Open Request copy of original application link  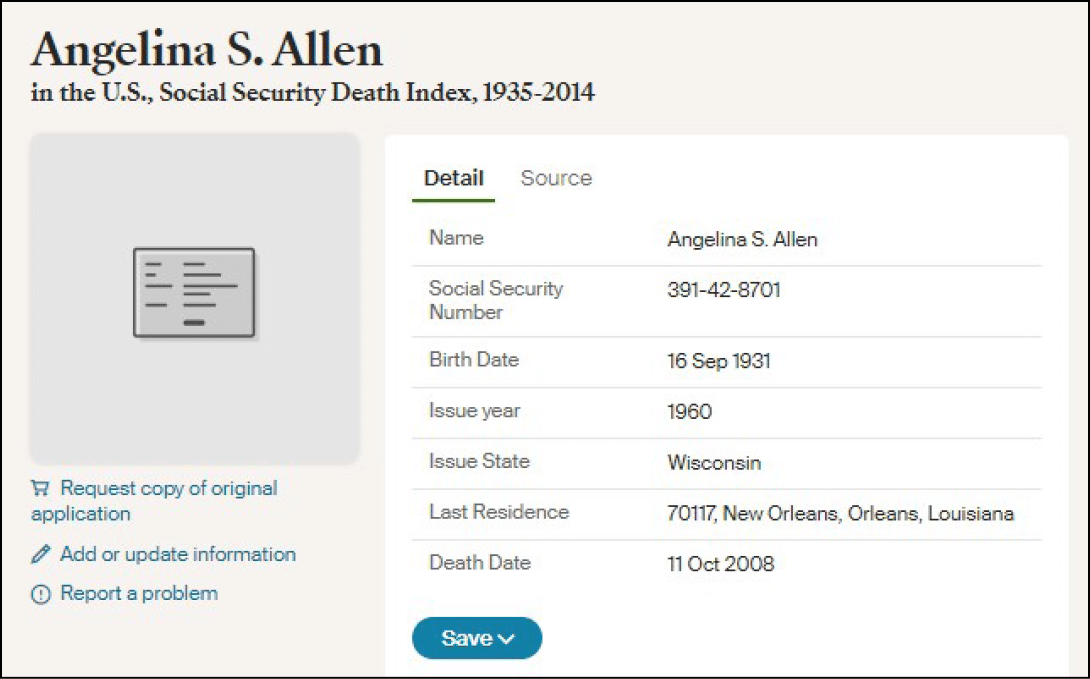point(168,489)
